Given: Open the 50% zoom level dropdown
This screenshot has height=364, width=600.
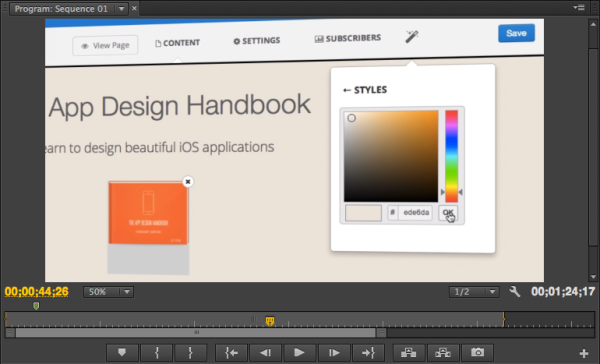Looking at the screenshot, I should click(x=108, y=292).
